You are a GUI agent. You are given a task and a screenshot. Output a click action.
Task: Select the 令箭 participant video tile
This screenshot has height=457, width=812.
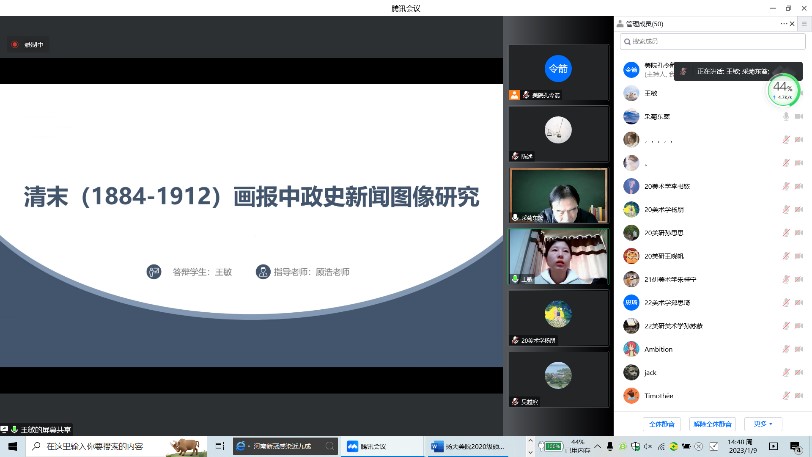point(558,73)
